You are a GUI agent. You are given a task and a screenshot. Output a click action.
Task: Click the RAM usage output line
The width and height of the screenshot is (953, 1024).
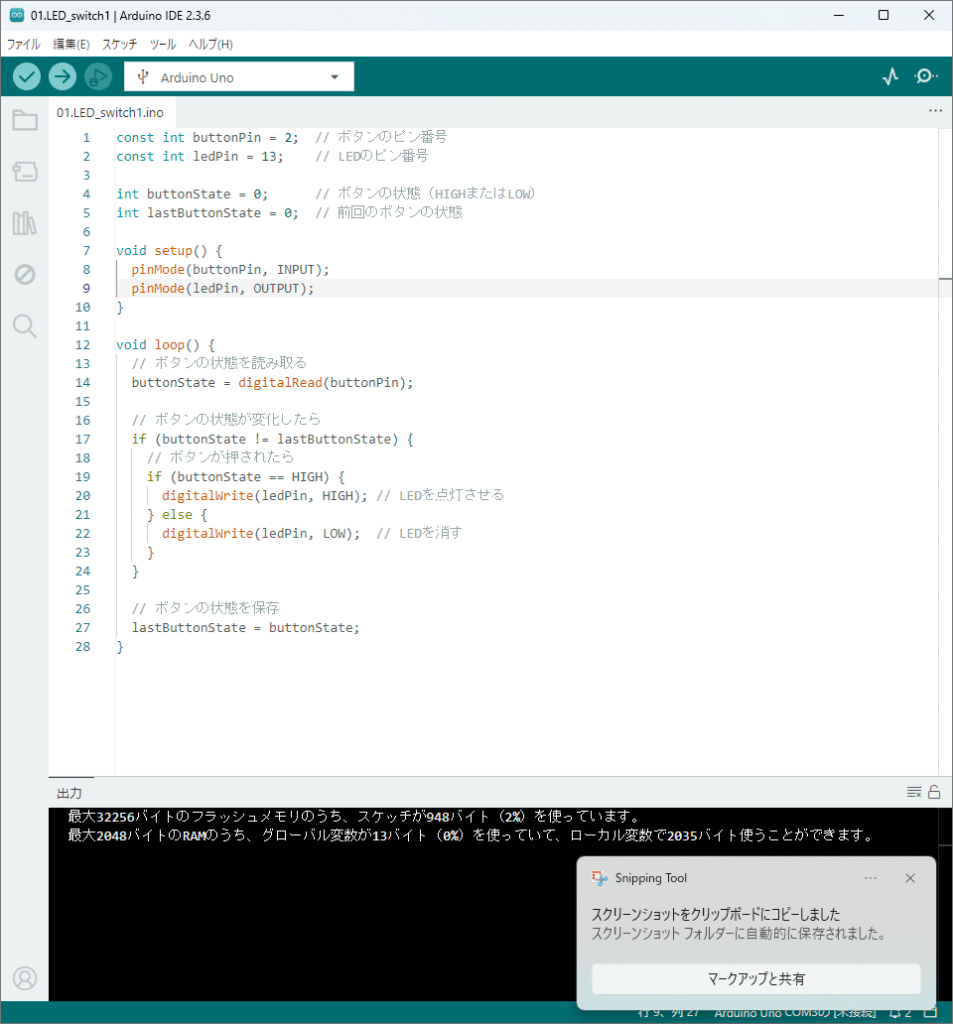(471, 835)
